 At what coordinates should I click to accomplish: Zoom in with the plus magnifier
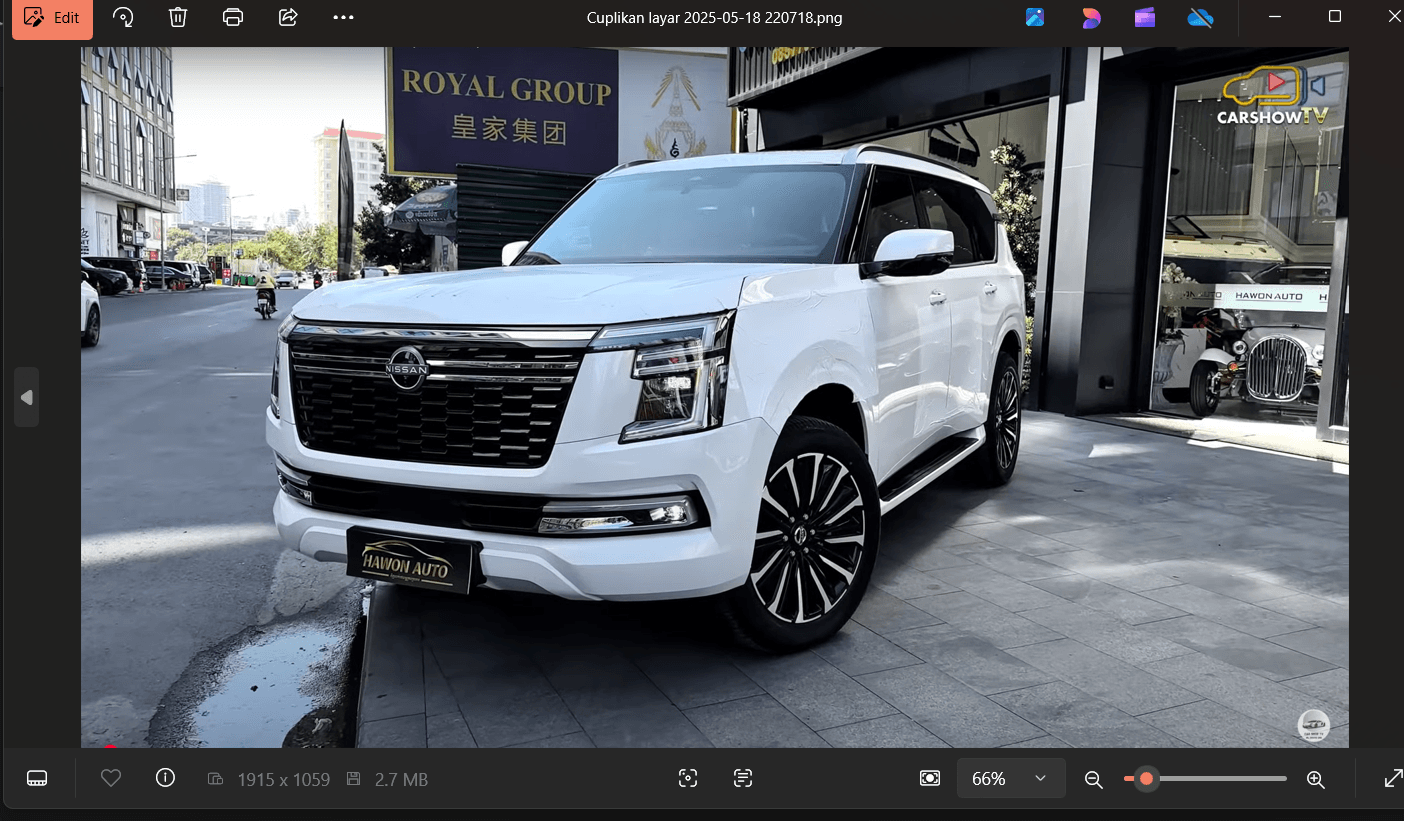pos(1316,779)
